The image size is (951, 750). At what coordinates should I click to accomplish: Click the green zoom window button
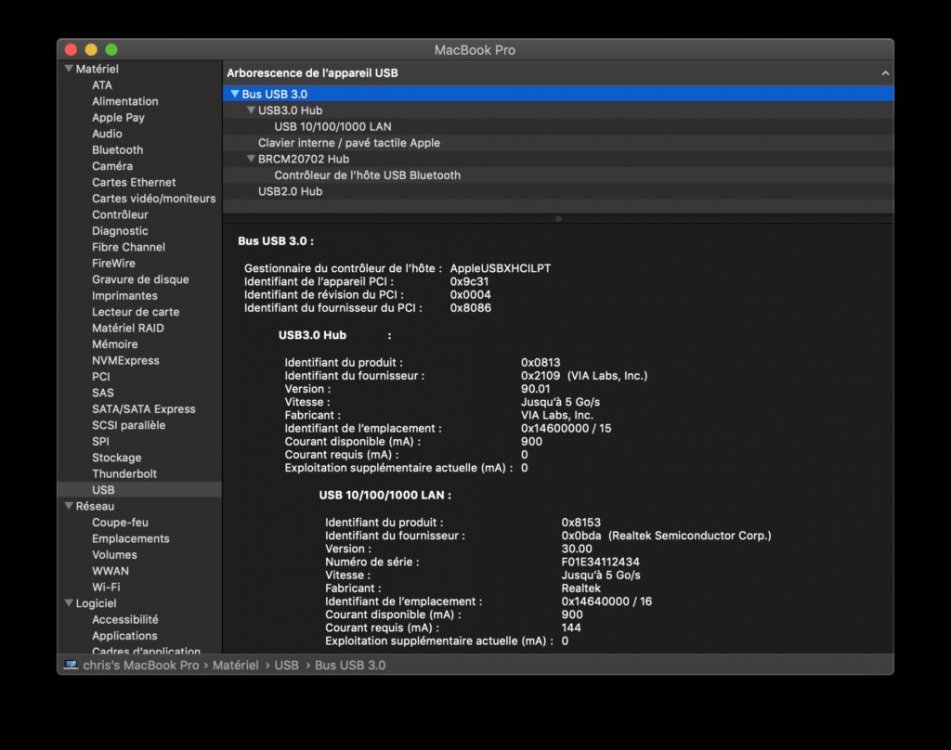coord(111,49)
